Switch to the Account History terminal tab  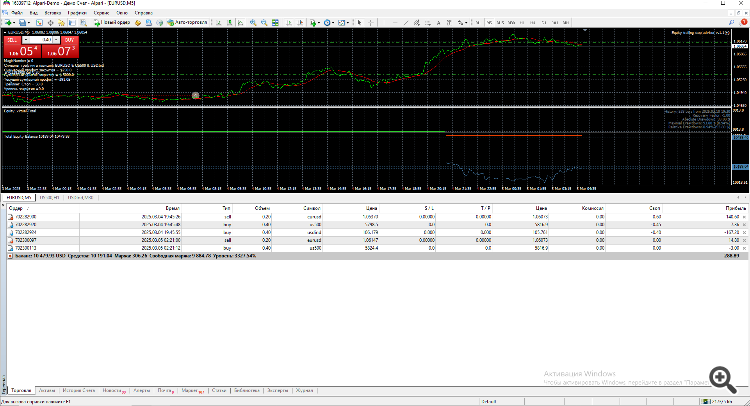point(79,391)
